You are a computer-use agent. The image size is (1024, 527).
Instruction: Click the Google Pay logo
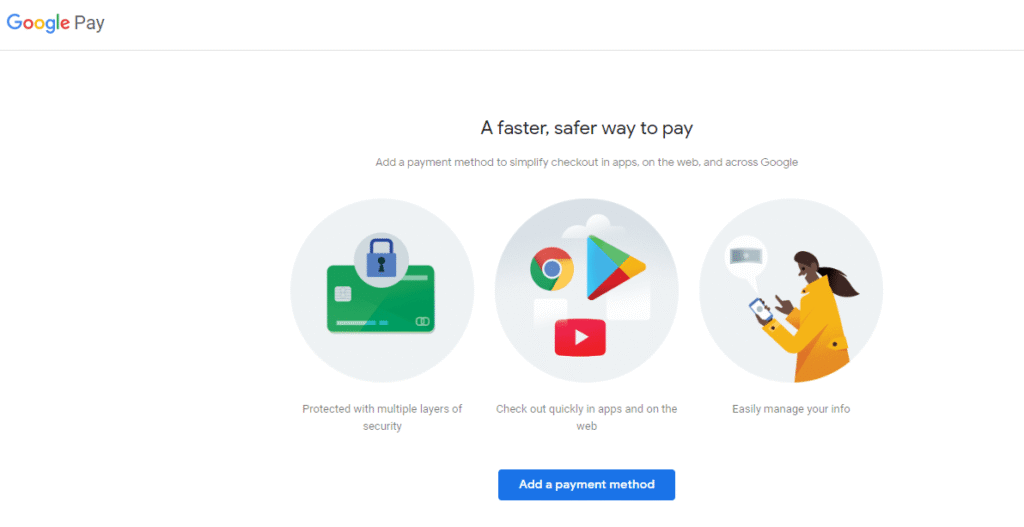coord(56,24)
